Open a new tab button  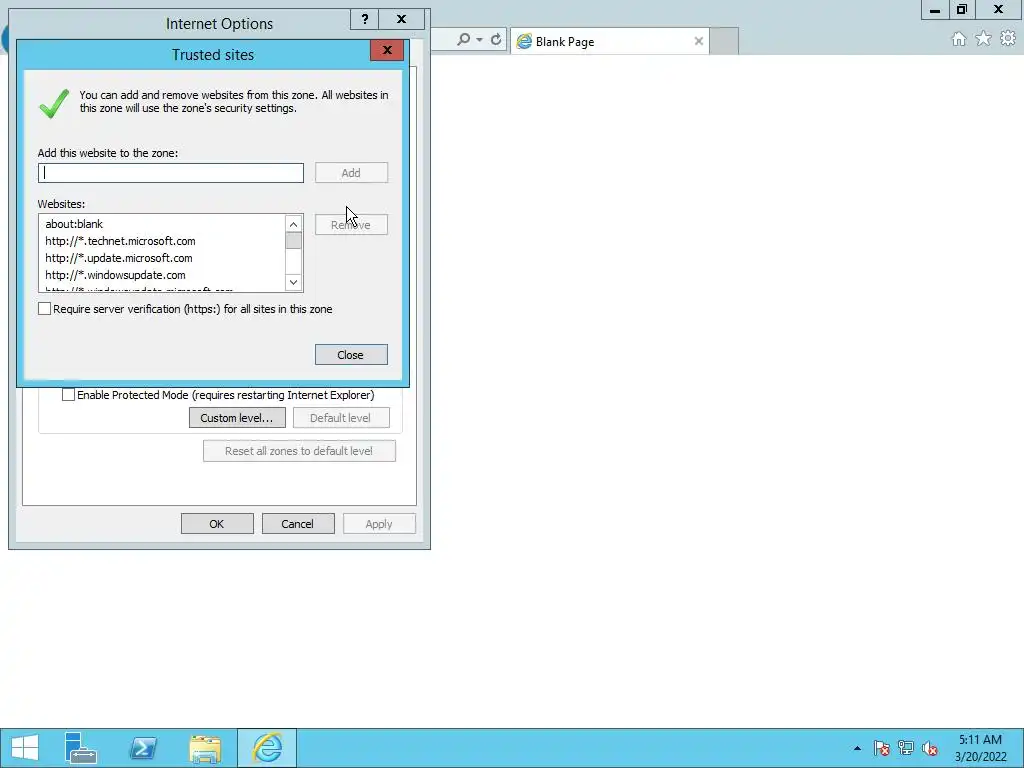pos(724,41)
